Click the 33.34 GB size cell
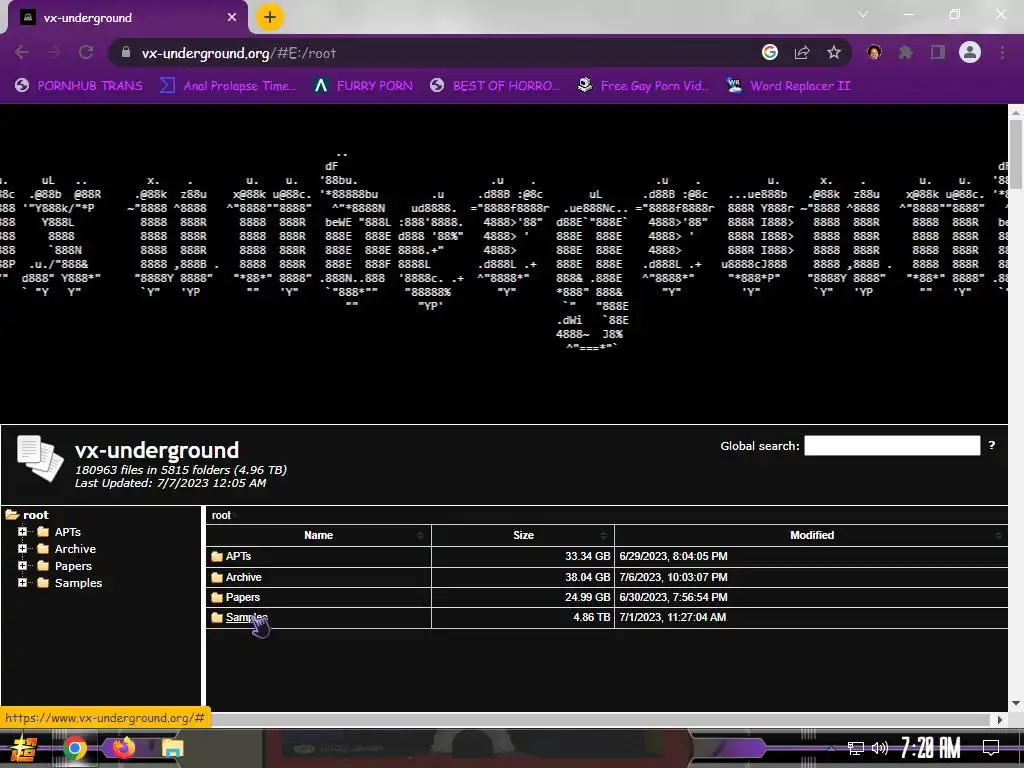This screenshot has width=1024, height=768. tap(522, 556)
